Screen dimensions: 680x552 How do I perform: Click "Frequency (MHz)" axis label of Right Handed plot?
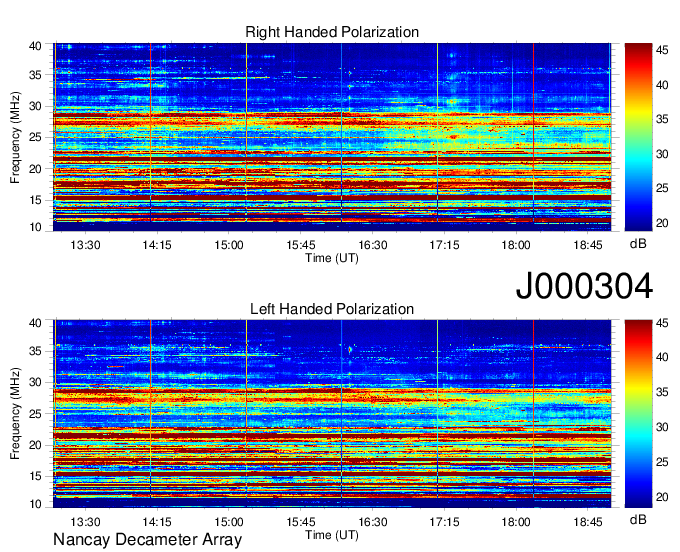coord(15,137)
